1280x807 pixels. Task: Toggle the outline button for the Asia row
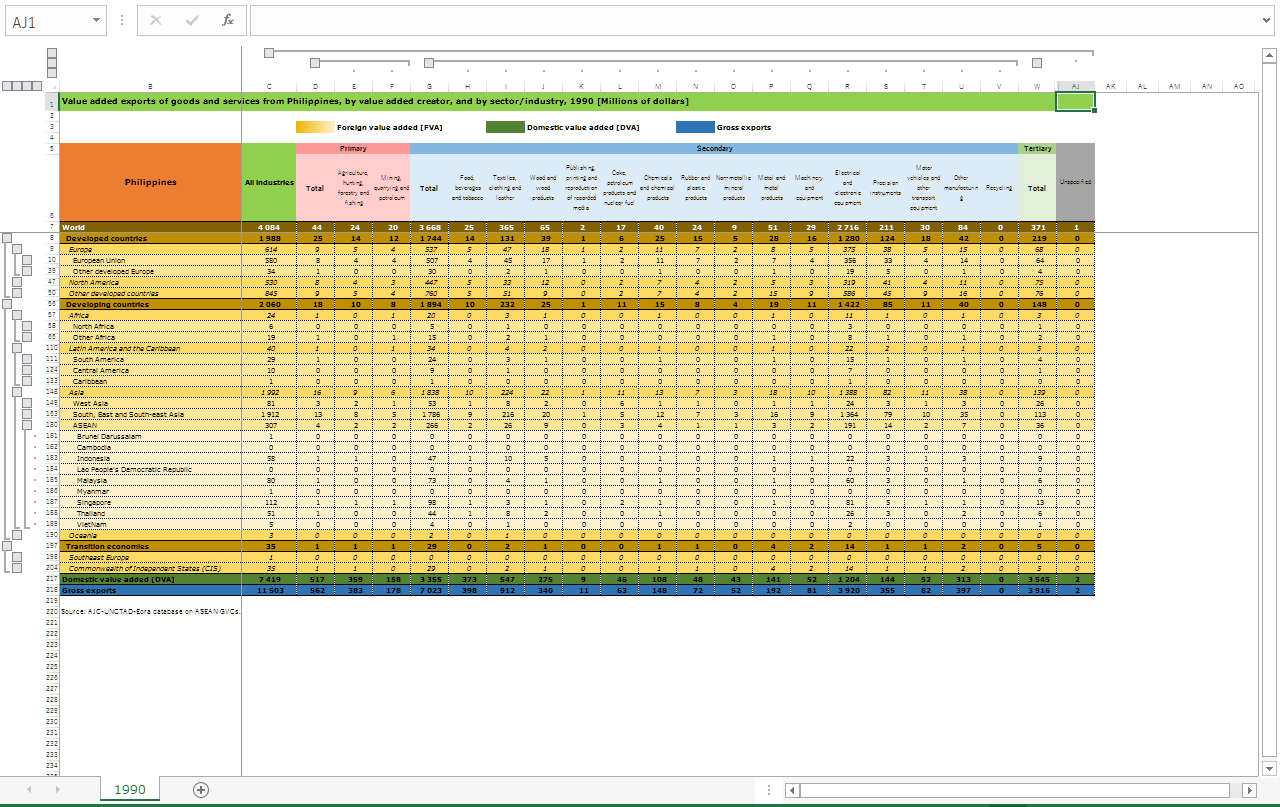pyautogui.click(x=17, y=392)
